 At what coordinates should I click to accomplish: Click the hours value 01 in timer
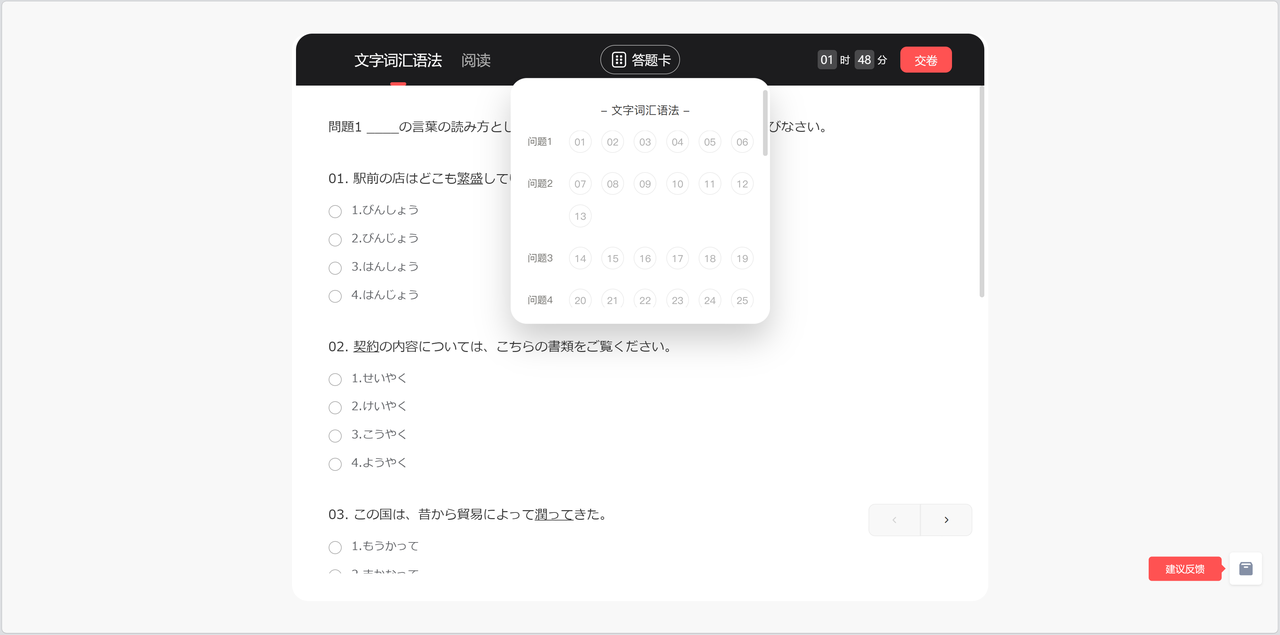point(827,60)
